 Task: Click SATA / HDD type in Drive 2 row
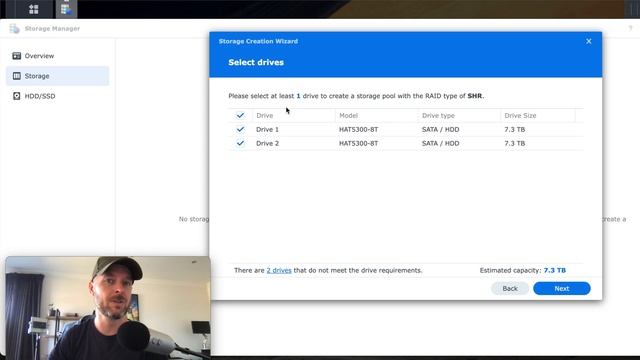pyautogui.click(x=440, y=143)
